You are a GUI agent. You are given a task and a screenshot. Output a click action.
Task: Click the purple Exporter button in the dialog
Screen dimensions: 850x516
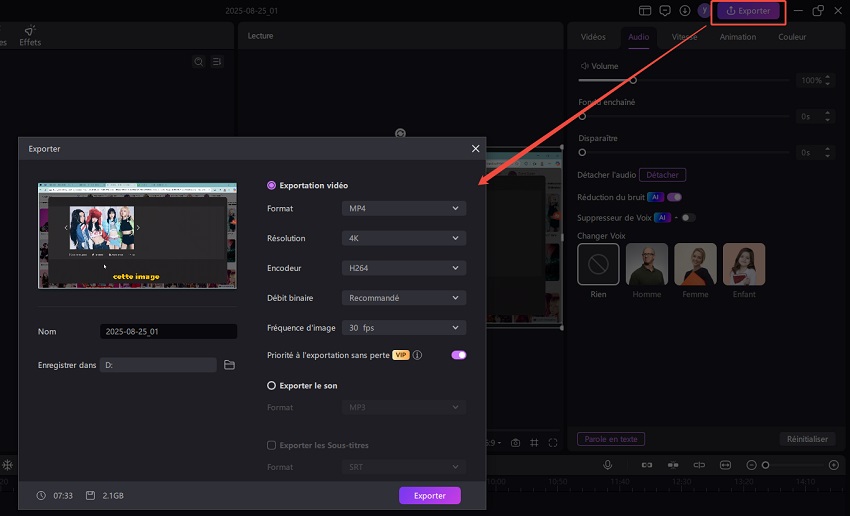[429, 495]
